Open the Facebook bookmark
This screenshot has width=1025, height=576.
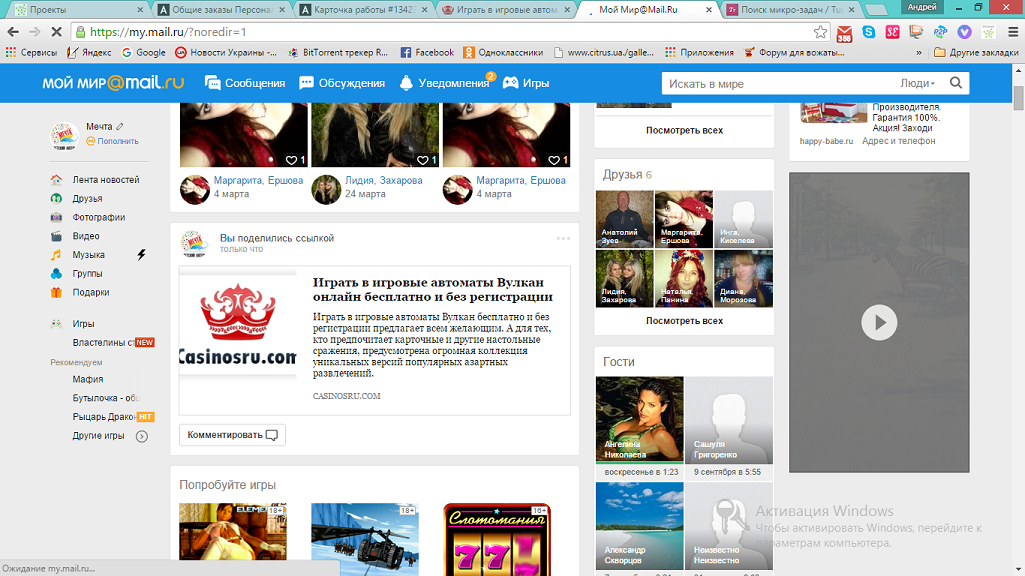(x=427, y=52)
